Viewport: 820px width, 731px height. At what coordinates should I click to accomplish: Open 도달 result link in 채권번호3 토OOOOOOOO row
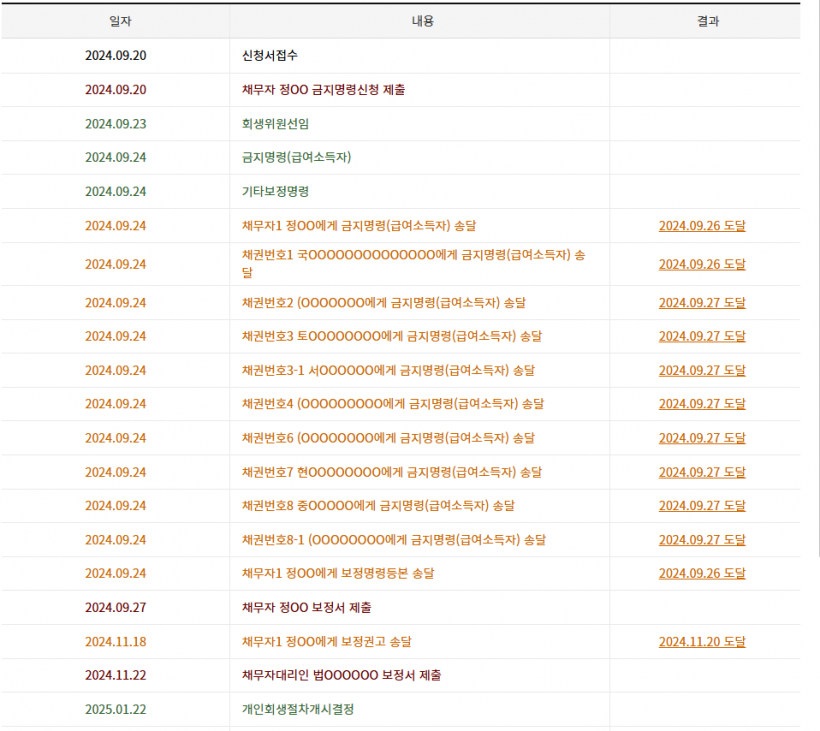coord(702,336)
